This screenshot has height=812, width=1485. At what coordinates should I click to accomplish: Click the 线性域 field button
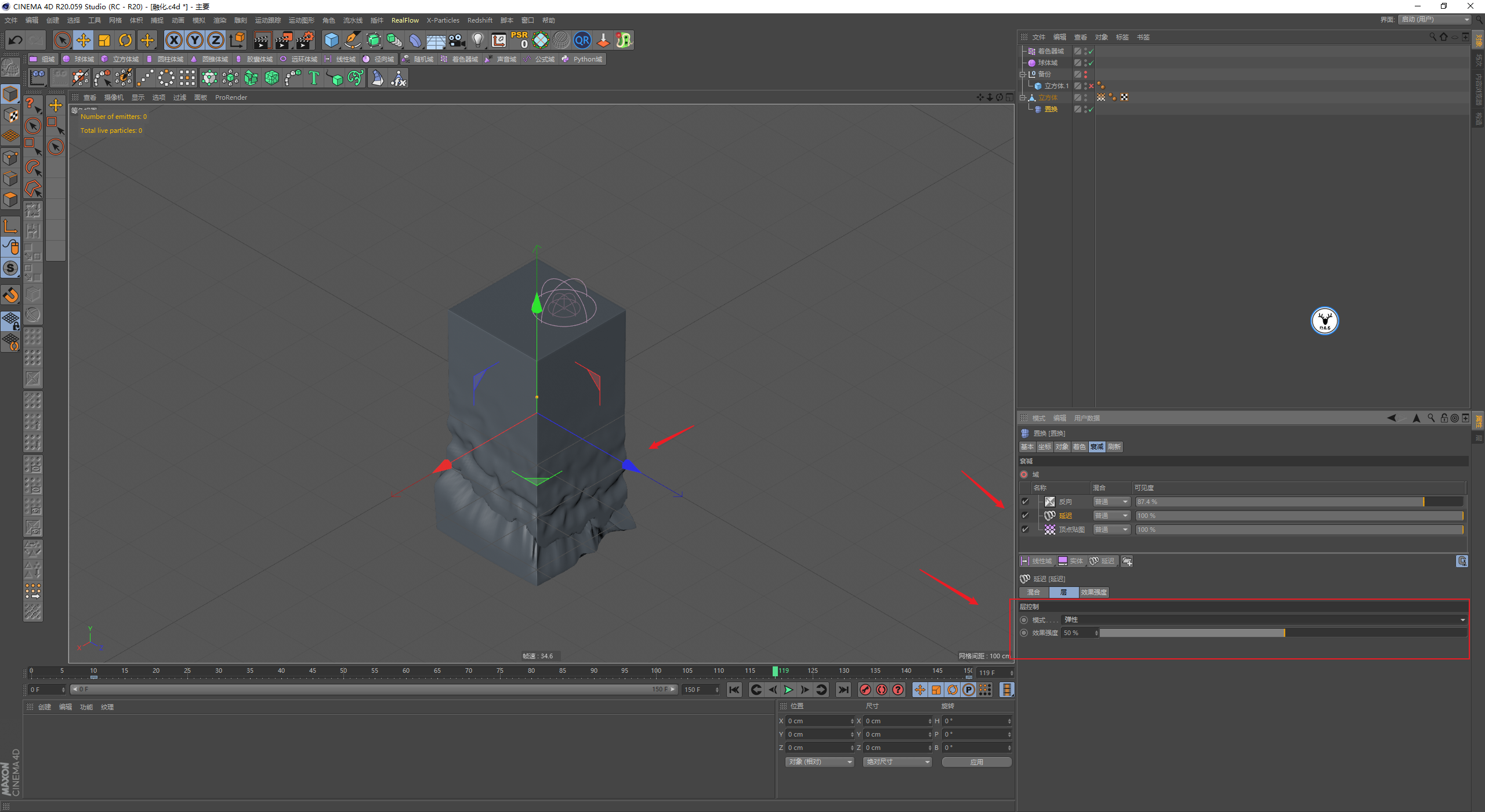click(x=1037, y=561)
